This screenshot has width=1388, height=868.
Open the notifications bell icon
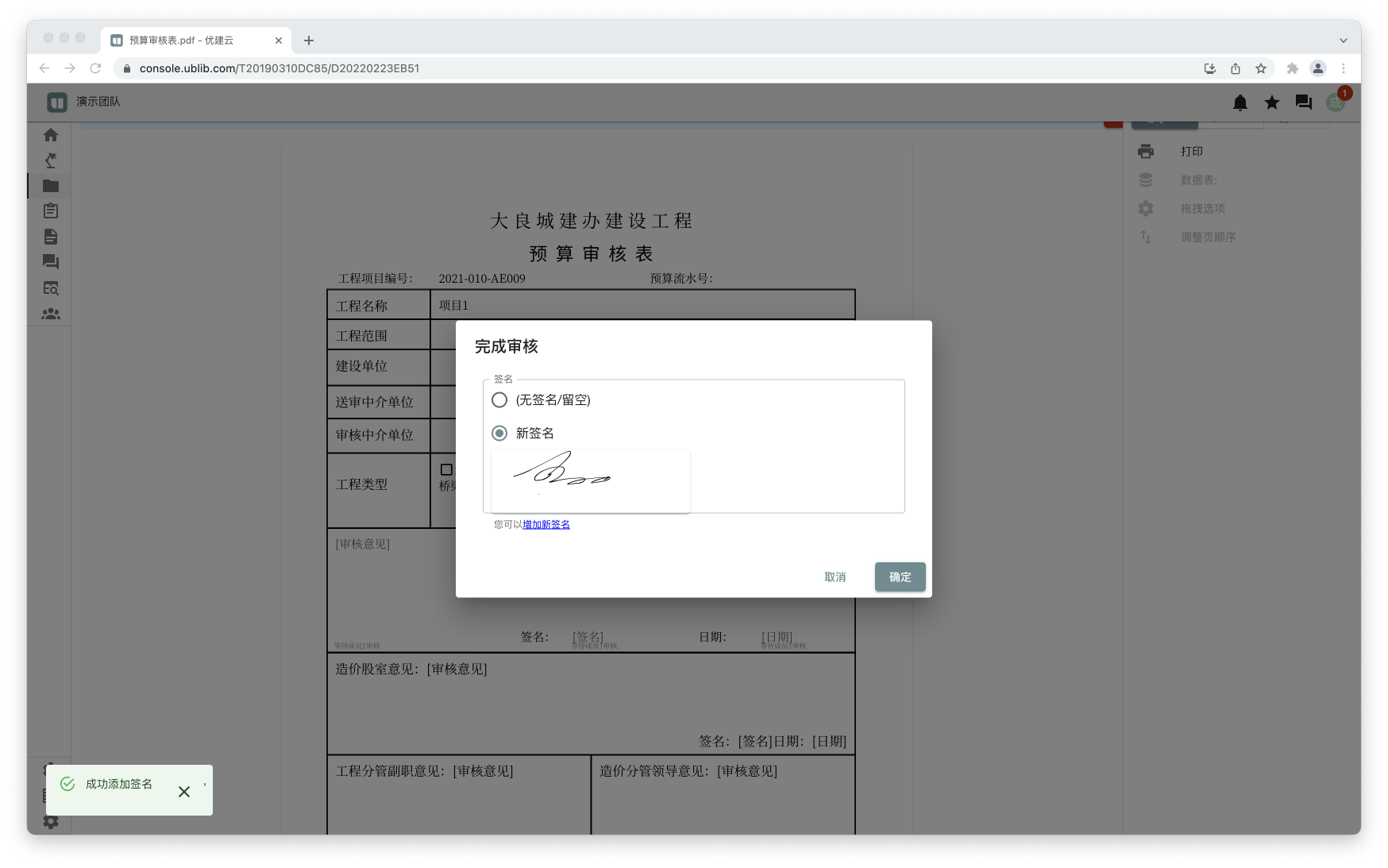[x=1240, y=102]
